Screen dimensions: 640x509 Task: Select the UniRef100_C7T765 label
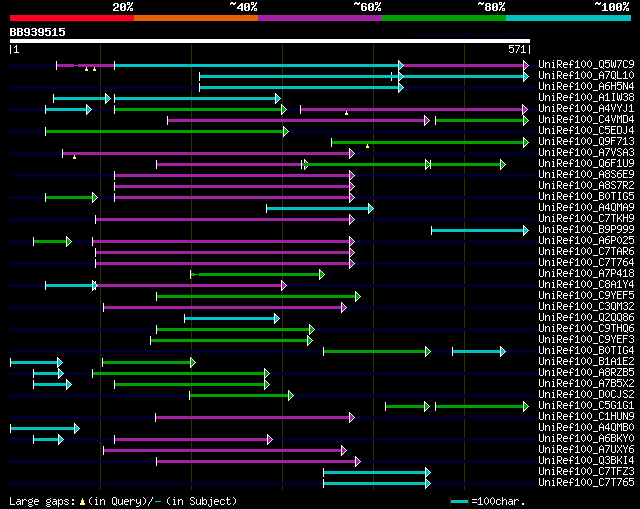[586, 483]
